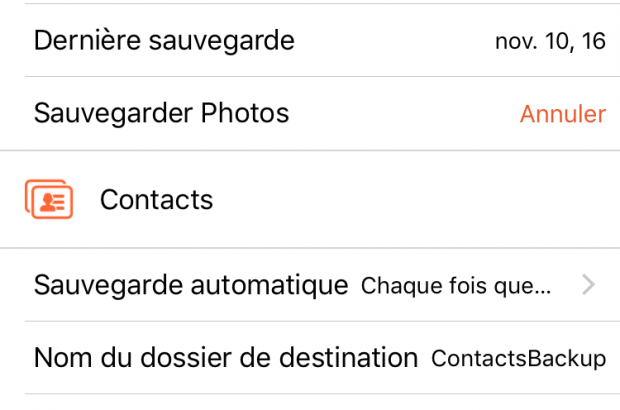Stop Sauvegarder Photos by tapping Annuler

coord(562,114)
